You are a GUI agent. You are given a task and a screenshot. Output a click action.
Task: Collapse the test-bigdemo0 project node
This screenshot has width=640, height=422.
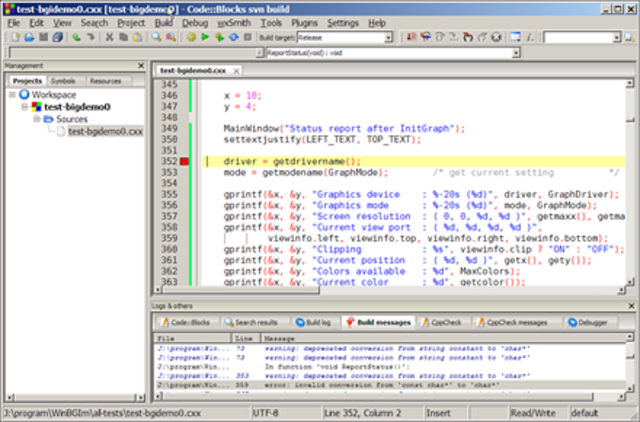(24, 107)
